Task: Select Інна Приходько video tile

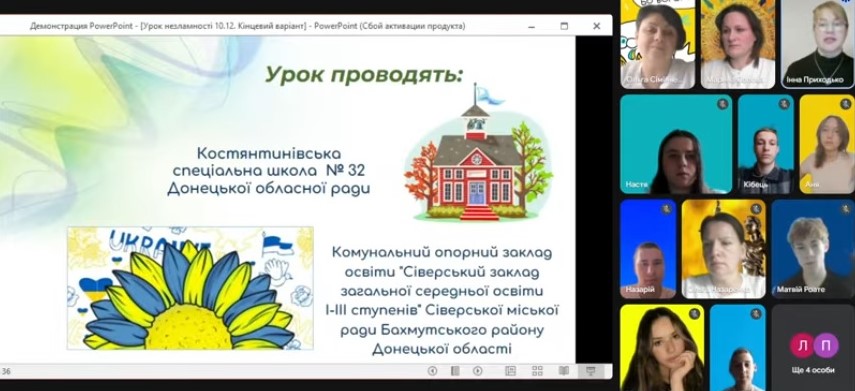Action: pyautogui.click(x=818, y=44)
